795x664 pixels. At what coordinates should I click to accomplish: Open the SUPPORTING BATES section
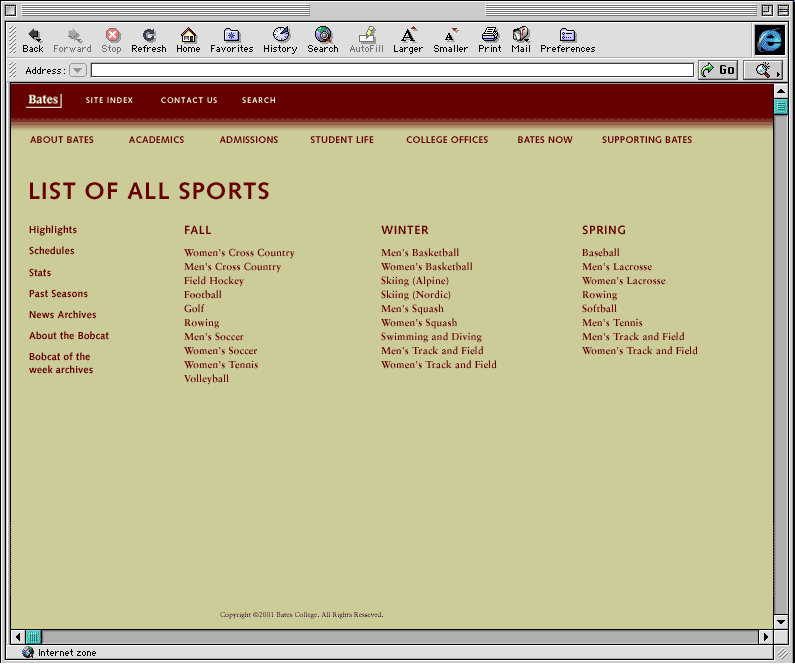click(646, 139)
